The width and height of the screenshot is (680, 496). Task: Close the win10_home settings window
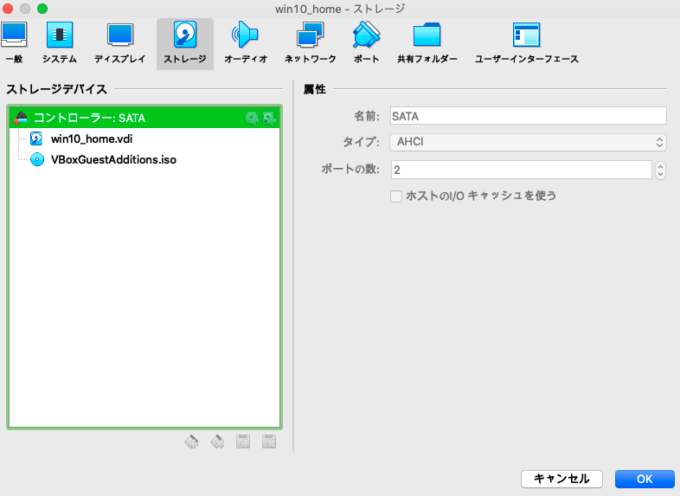point(8,8)
